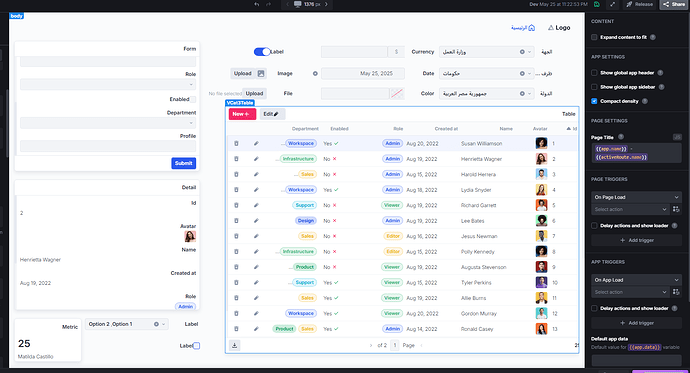Click the home icon in the navigation
Screen dimensions: 690x373
[x=532, y=28]
